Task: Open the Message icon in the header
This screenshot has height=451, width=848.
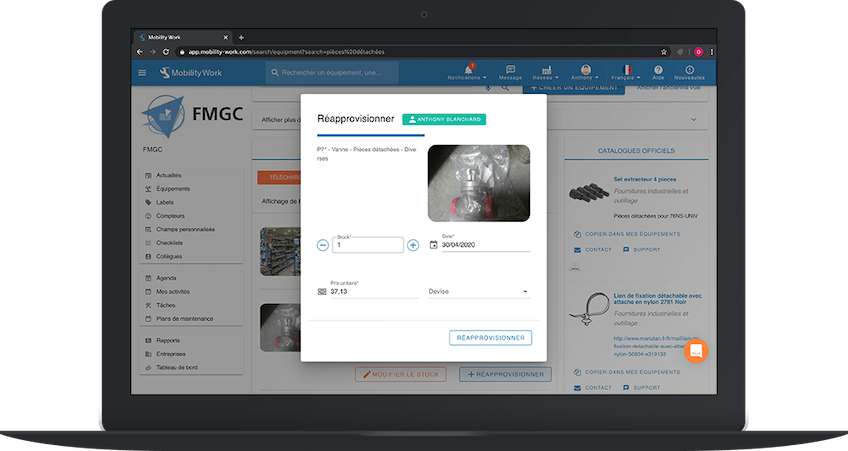Action: point(510,70)
